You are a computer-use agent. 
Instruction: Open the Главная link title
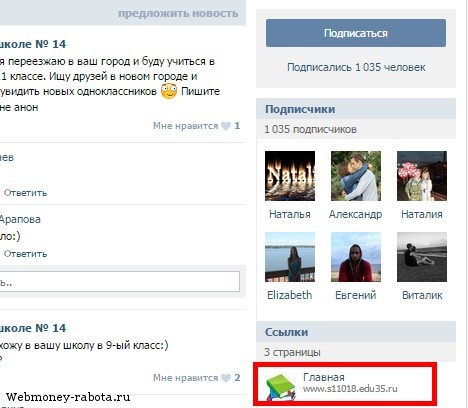[x=324, y=377]
